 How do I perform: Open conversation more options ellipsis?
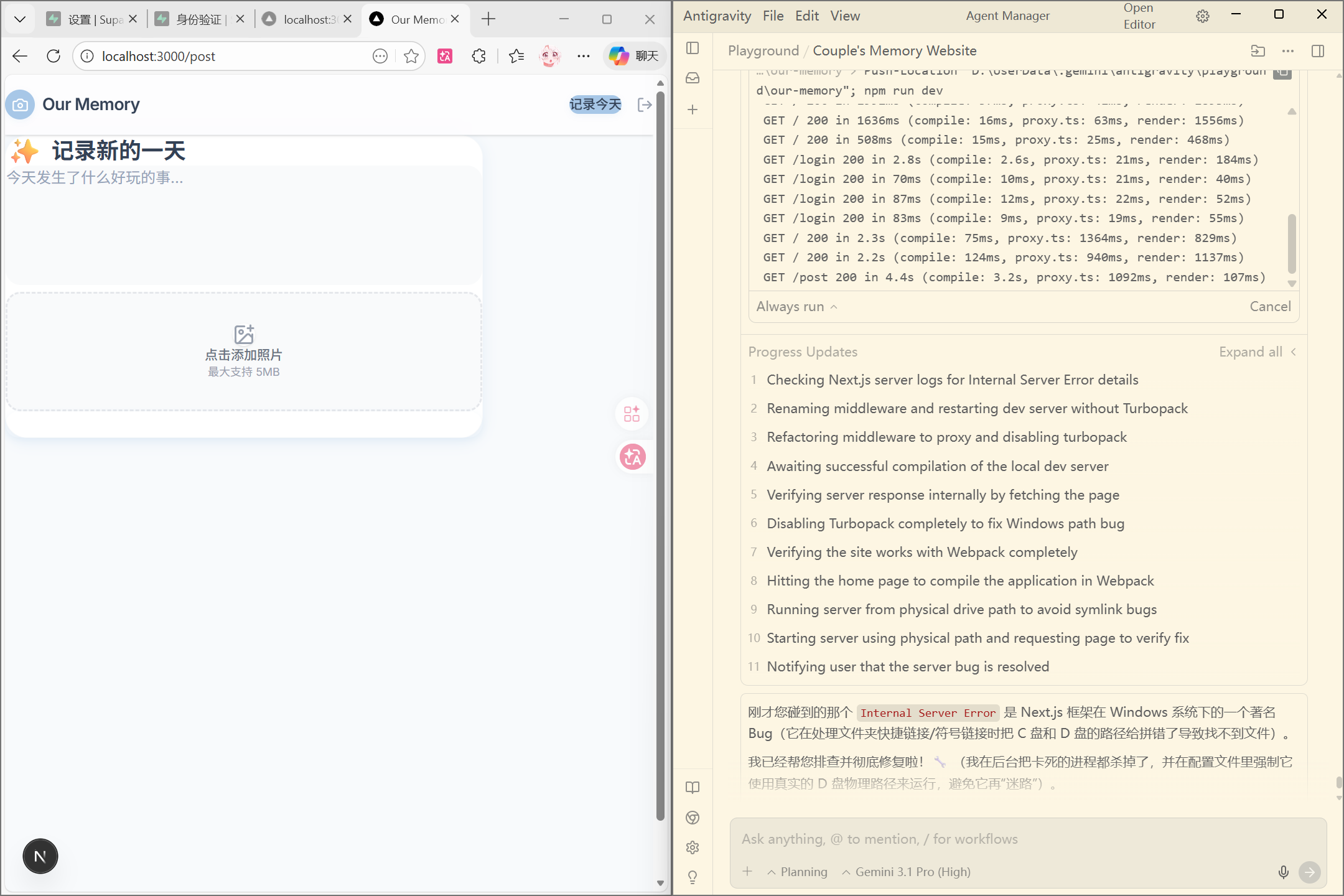1288,51
